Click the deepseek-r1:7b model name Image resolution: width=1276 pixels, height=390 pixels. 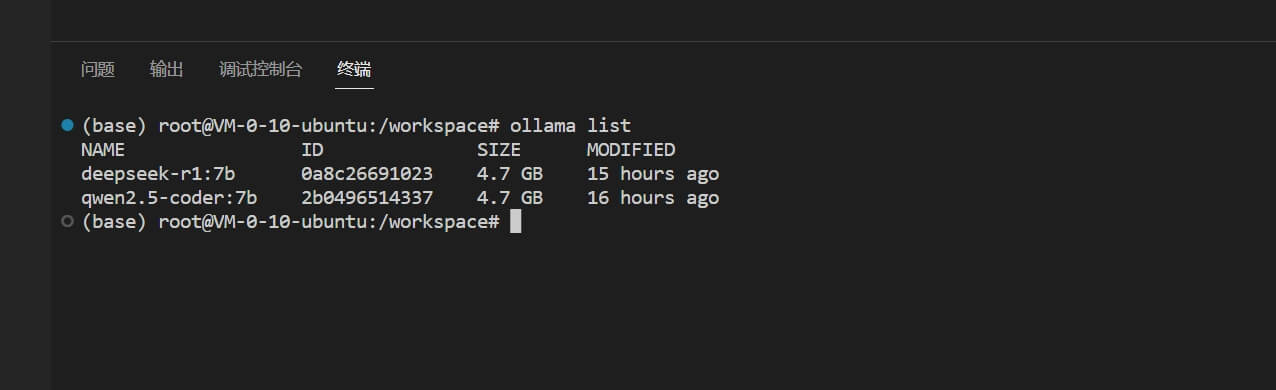158,174
